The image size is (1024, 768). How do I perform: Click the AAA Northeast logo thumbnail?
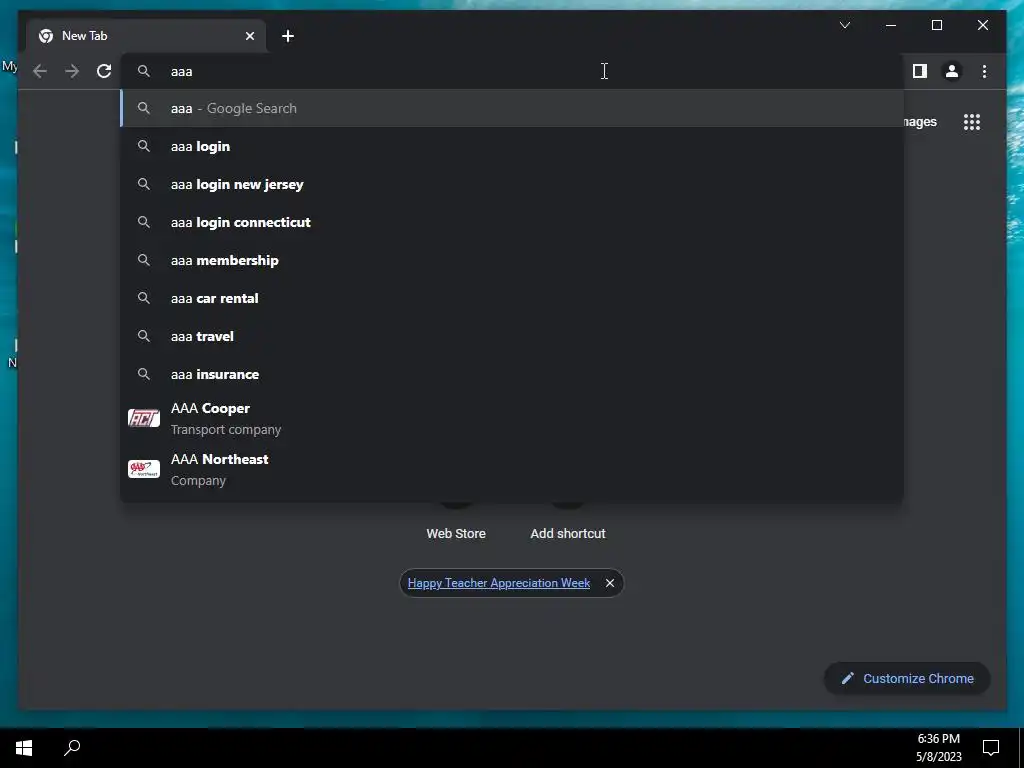point(144,469)
